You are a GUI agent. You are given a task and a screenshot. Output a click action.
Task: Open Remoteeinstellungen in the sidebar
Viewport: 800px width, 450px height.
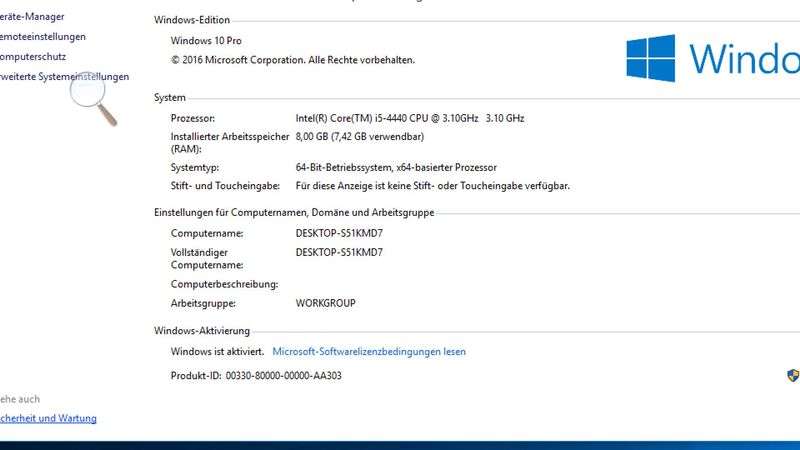[x=43, y=37]
